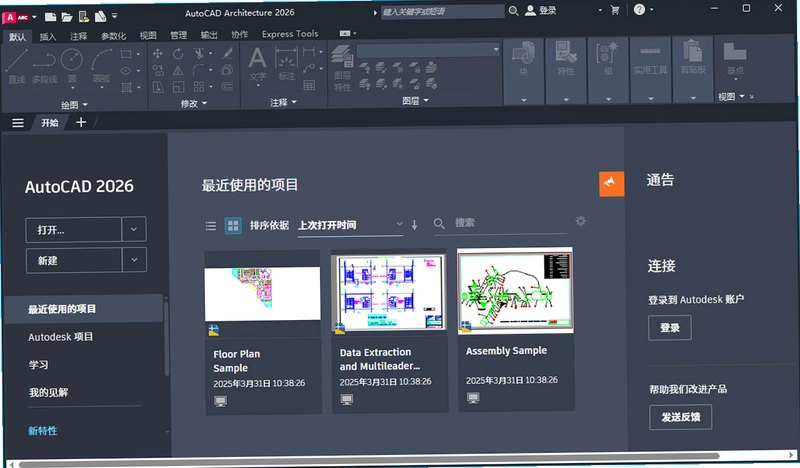The width and height of the screenshot is (800, 468).
Task: Click the search magnifier icon in title bar
Action: click(513, 11)
